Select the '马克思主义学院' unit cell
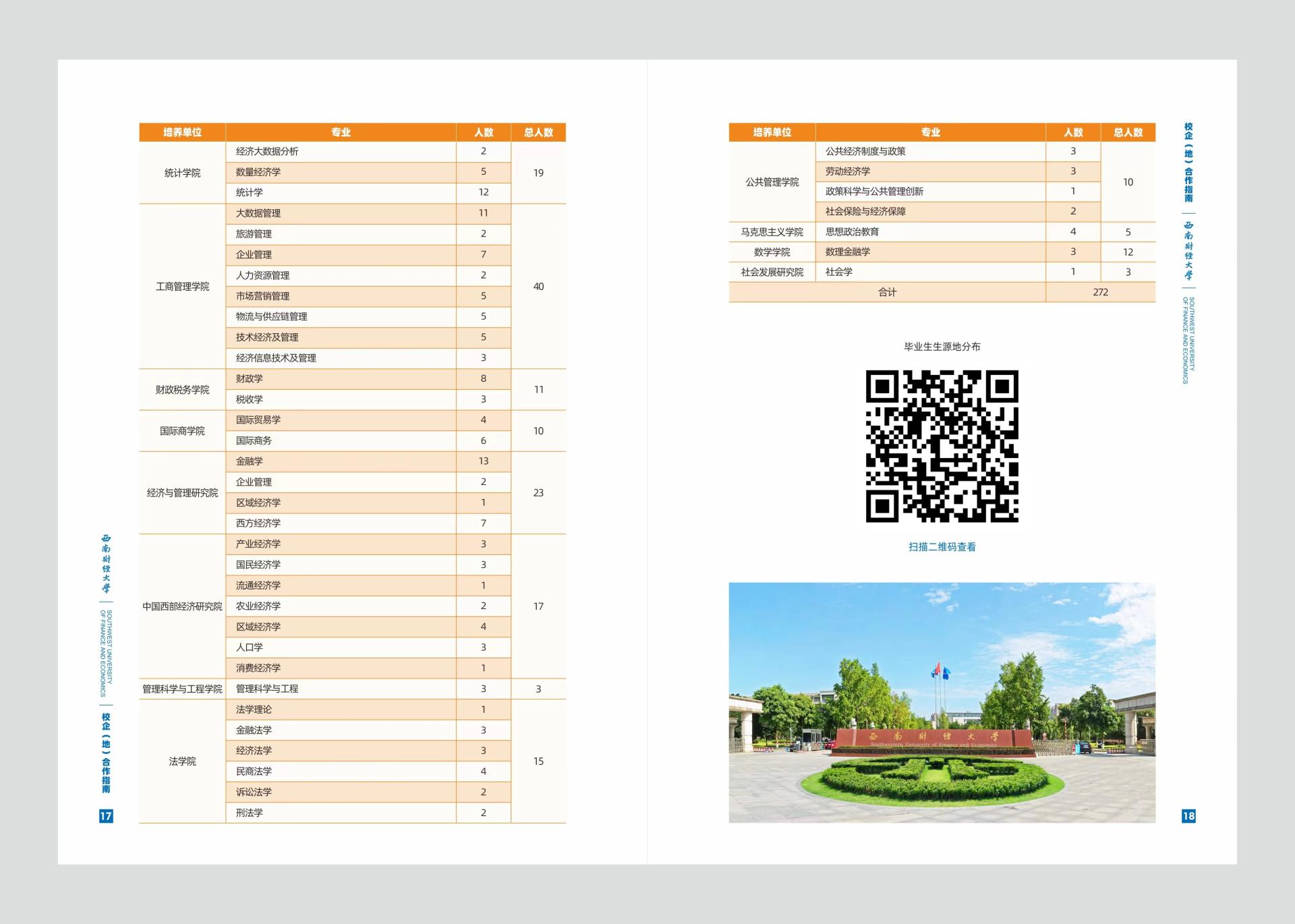 (772, 232)
